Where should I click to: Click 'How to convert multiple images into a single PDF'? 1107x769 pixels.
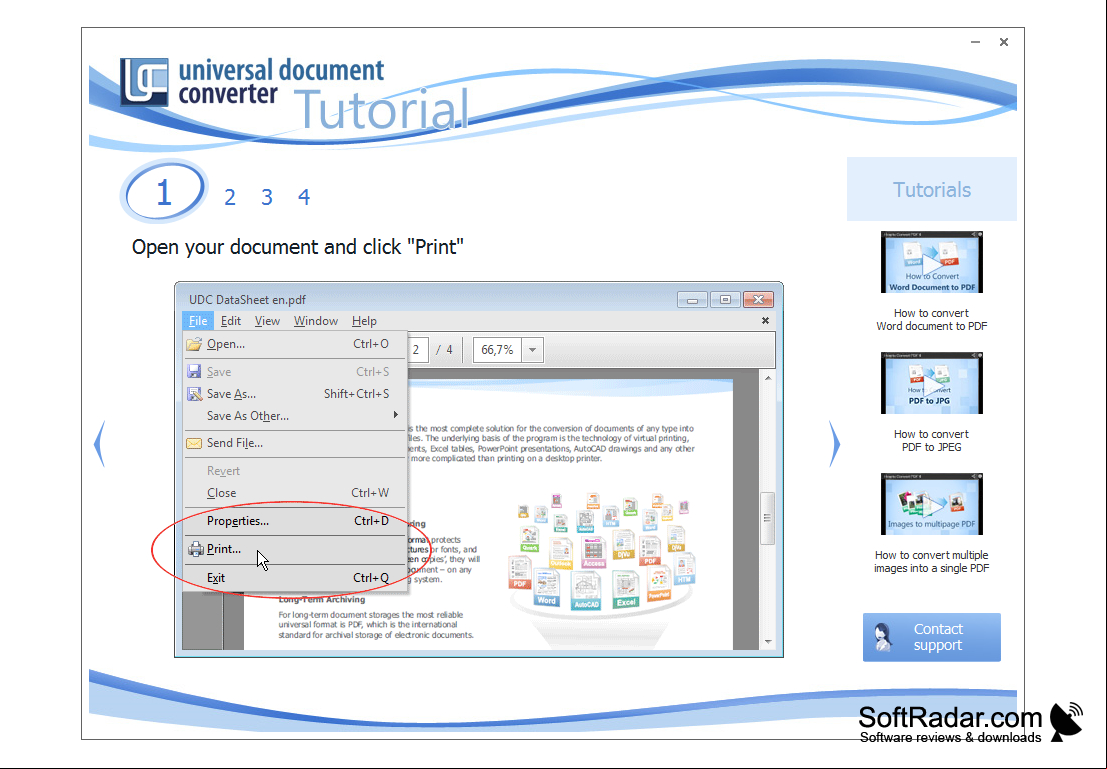(x=931, y=561)
